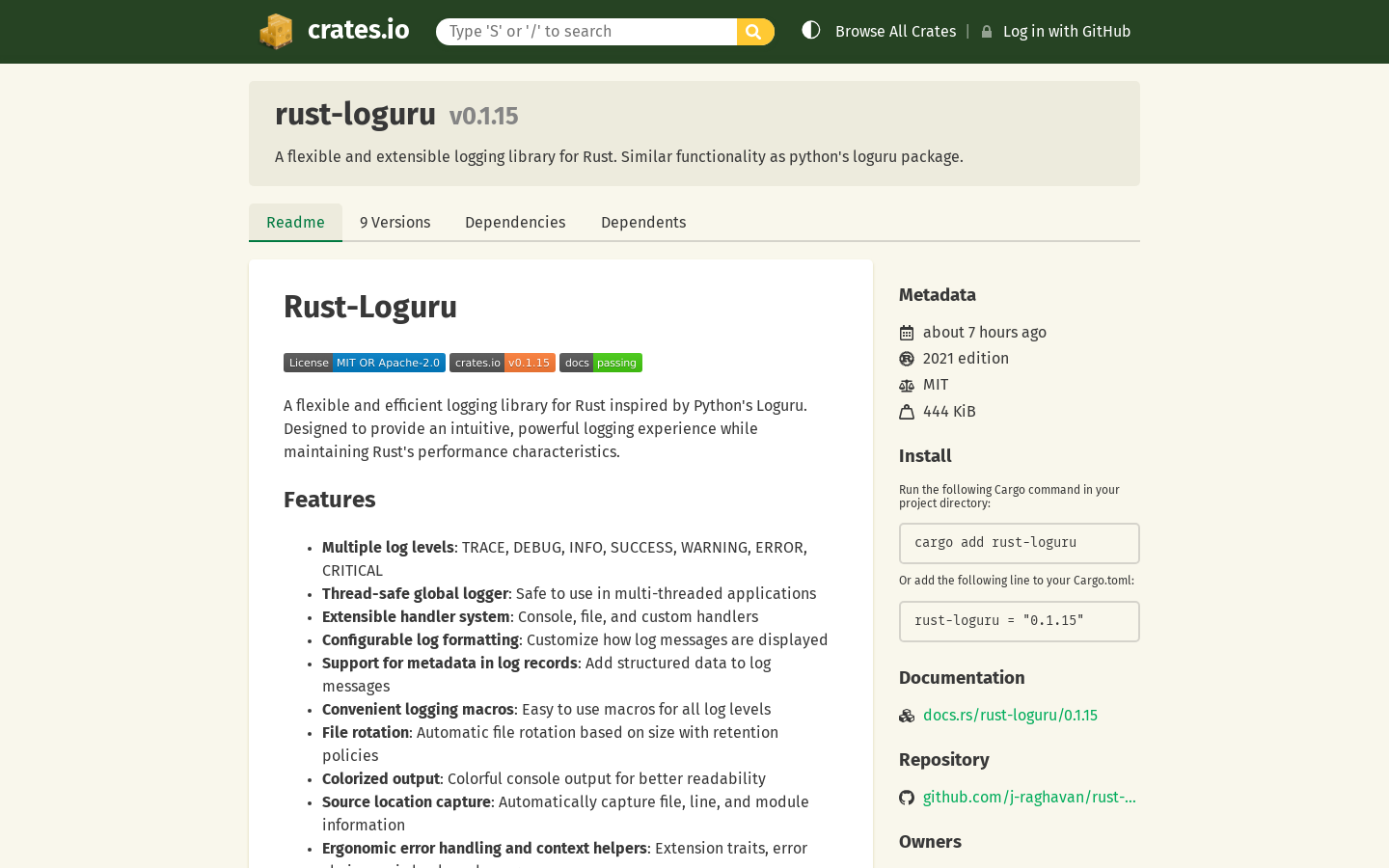1389x868 pixels.
Task: Click the Thread-safe global logger bullet
Action: [x=569, y=594]
